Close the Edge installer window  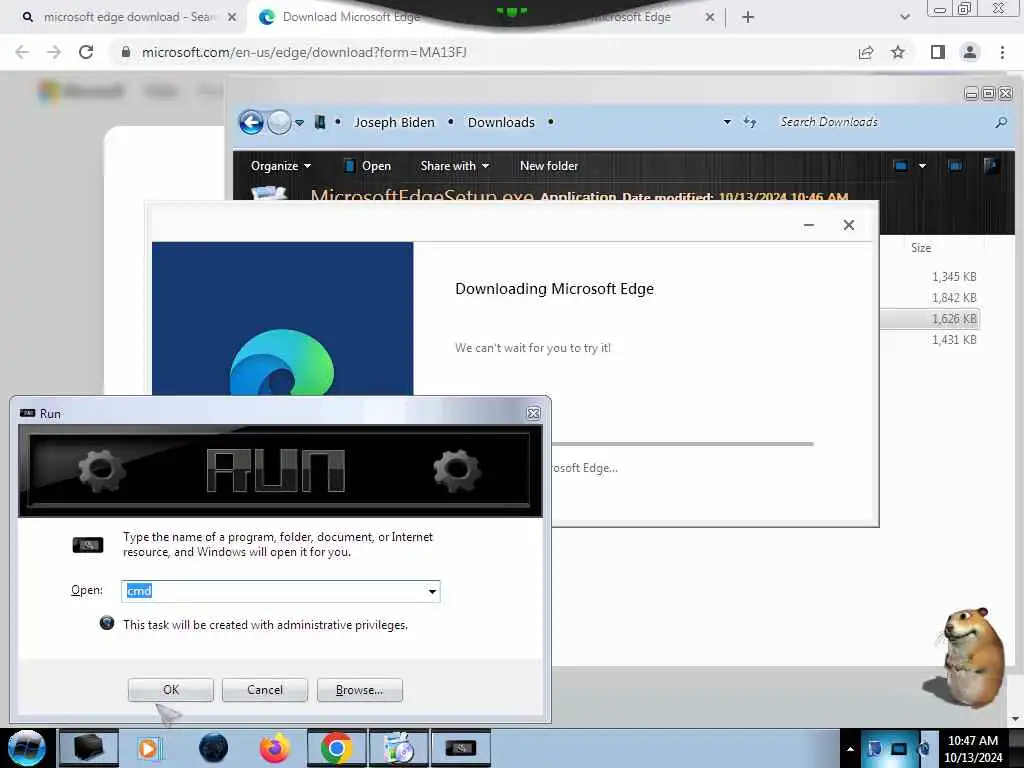[848, 225]
